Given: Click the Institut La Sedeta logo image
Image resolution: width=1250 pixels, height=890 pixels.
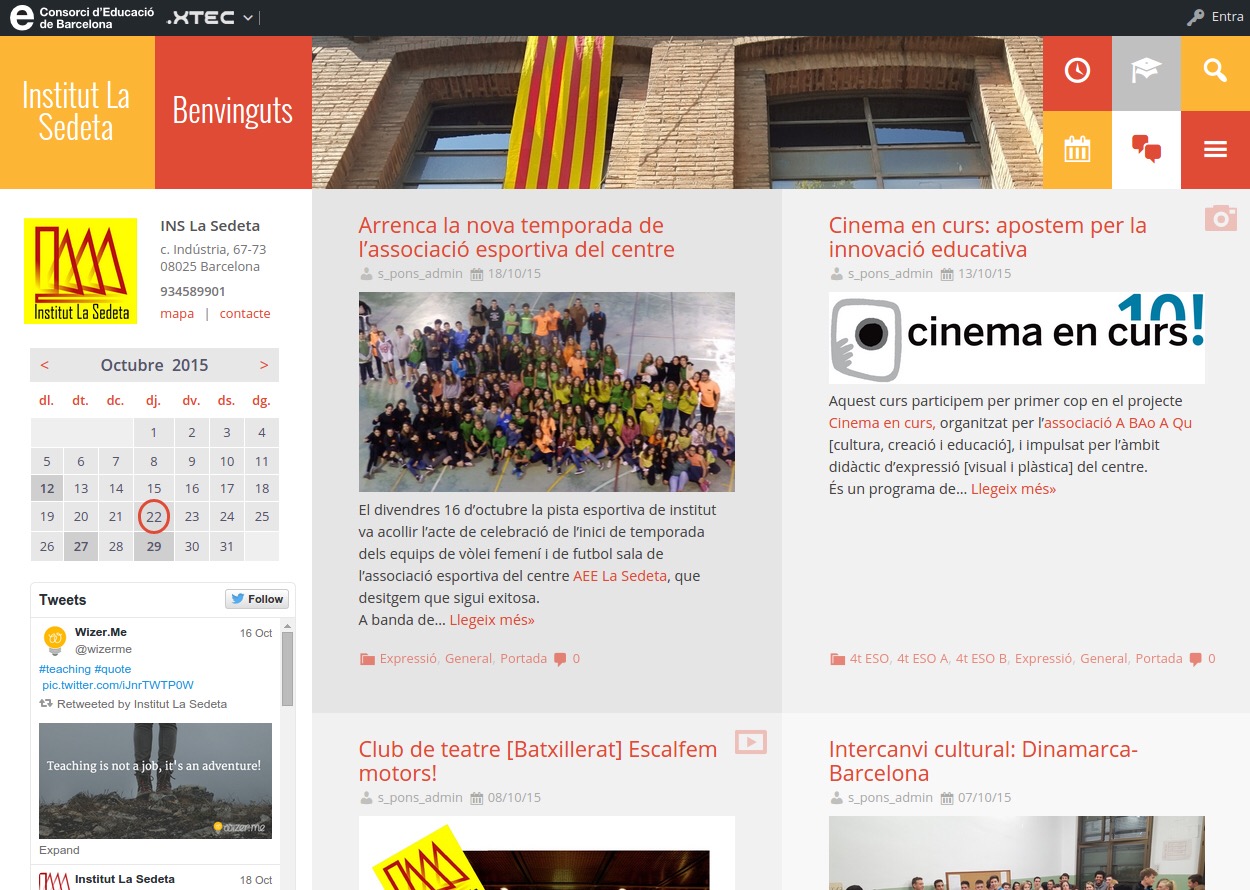Looking at the screenshot, I should coord(80,271).
